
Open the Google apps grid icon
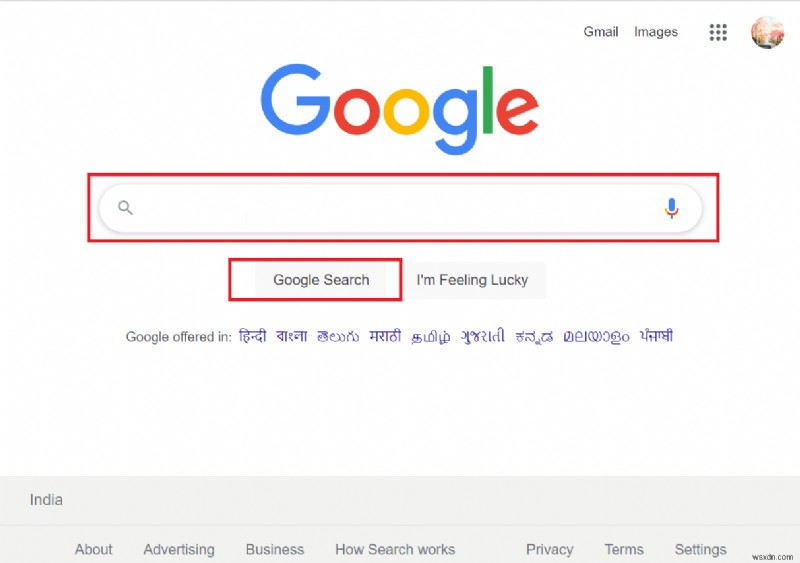click(718, 32)
